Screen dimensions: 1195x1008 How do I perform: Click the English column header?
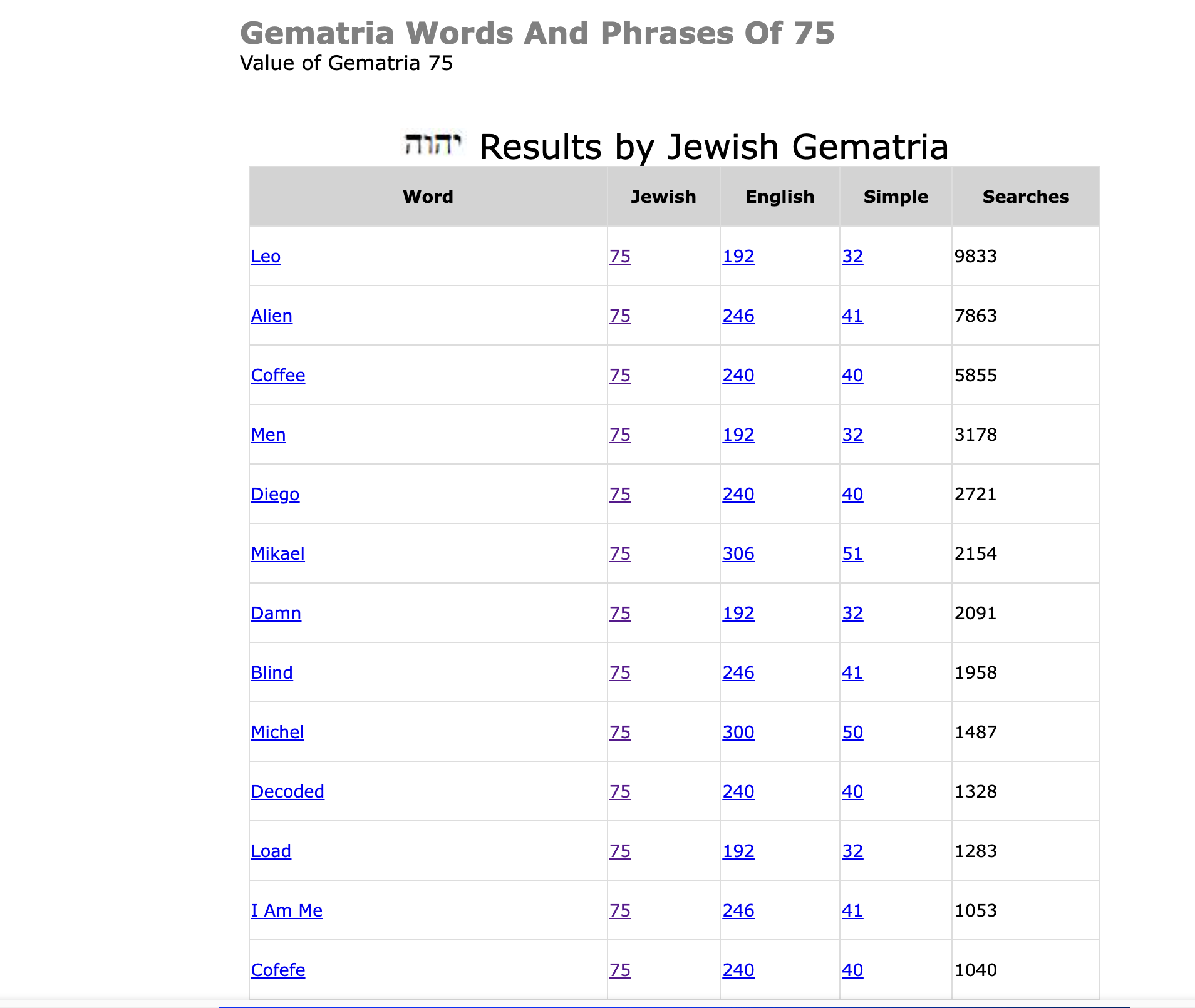(780, 197)
